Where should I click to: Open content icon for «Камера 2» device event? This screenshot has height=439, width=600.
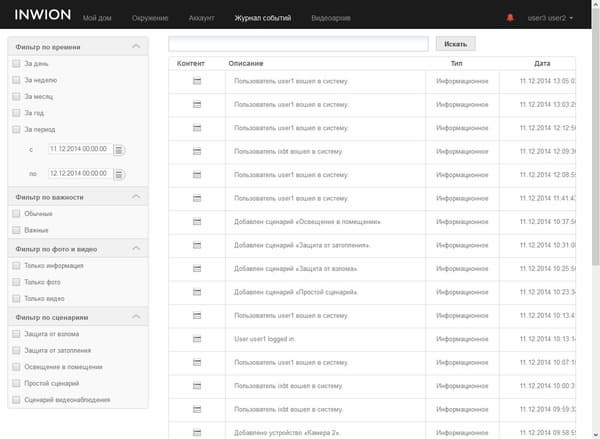click(x=197, y=432)
